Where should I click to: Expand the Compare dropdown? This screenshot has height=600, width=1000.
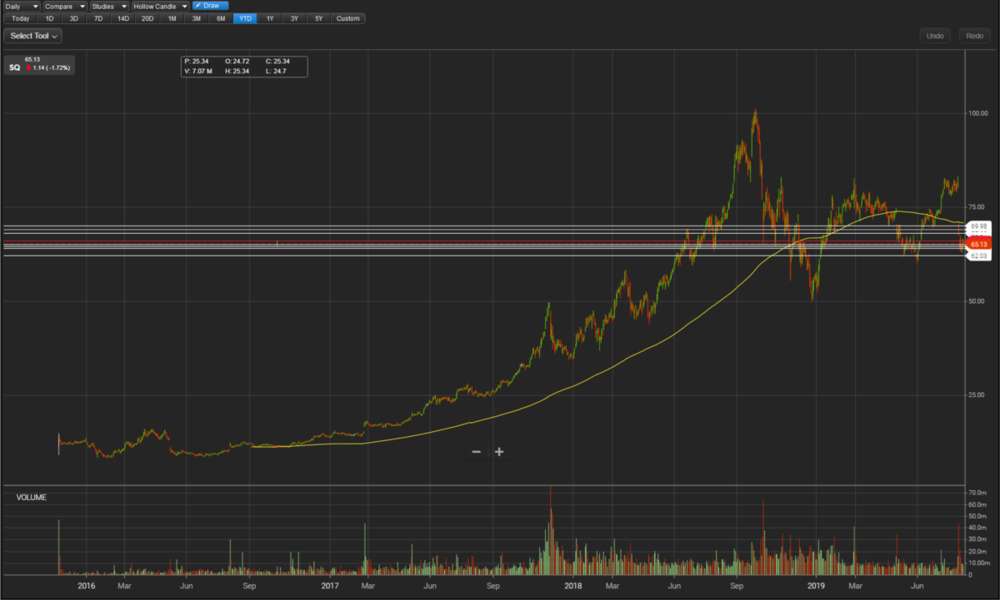click(x=65, y=6)
